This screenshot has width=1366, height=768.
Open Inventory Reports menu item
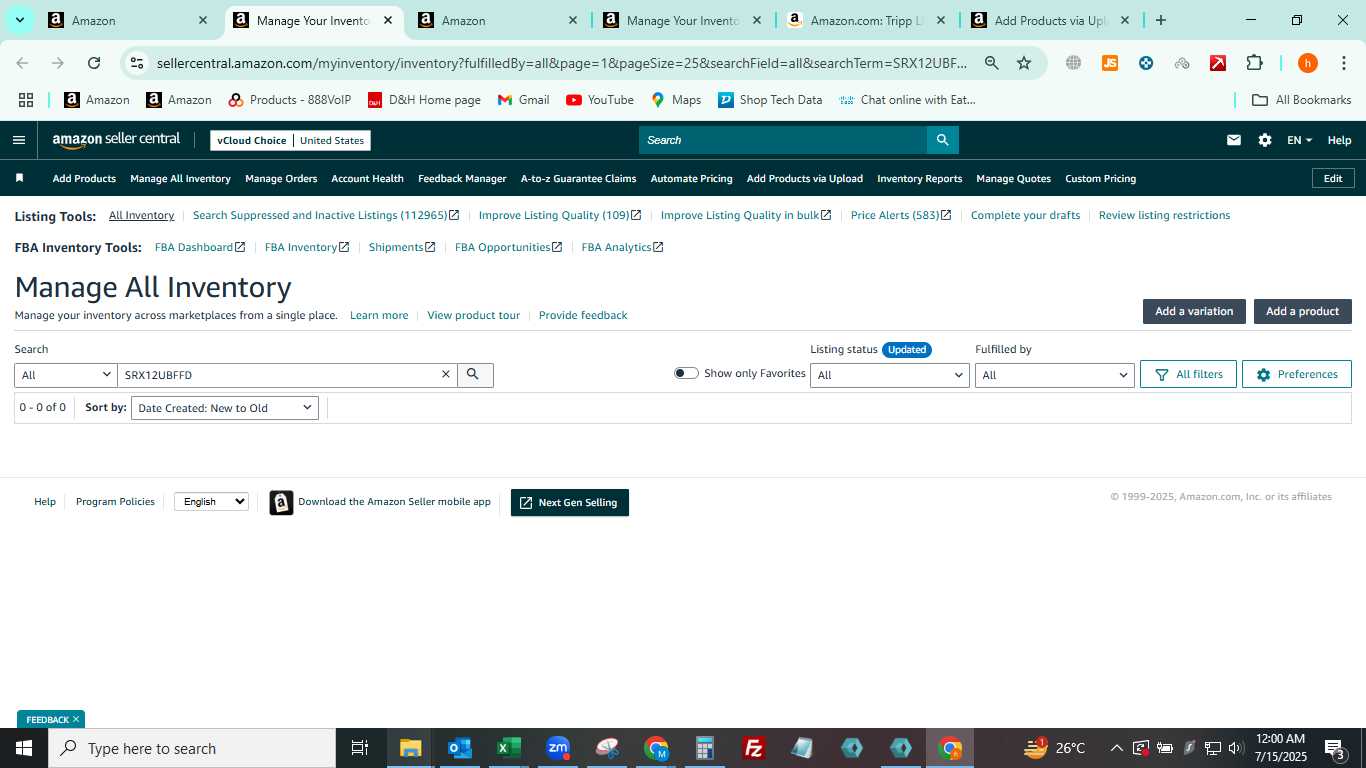pos(919,178)
